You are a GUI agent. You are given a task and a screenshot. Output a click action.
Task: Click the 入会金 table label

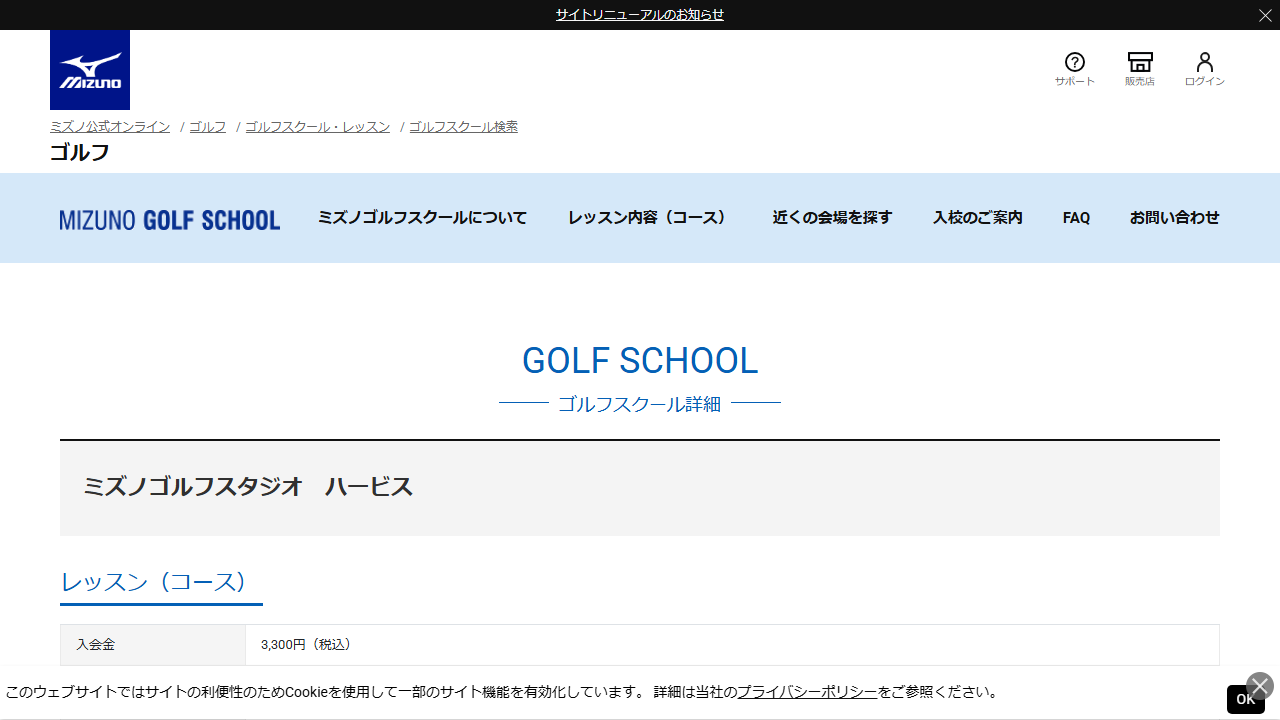[x=96, y=645]
